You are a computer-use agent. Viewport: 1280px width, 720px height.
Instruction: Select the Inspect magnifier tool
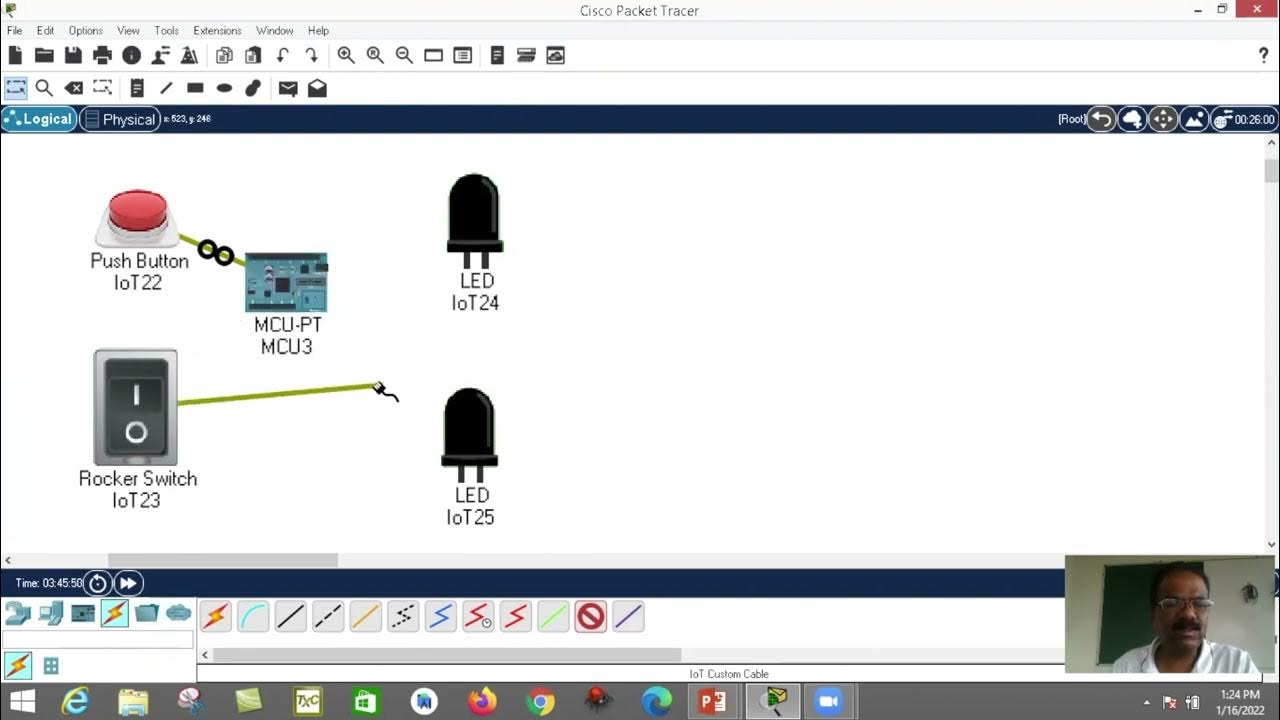[x=44, y=88]
